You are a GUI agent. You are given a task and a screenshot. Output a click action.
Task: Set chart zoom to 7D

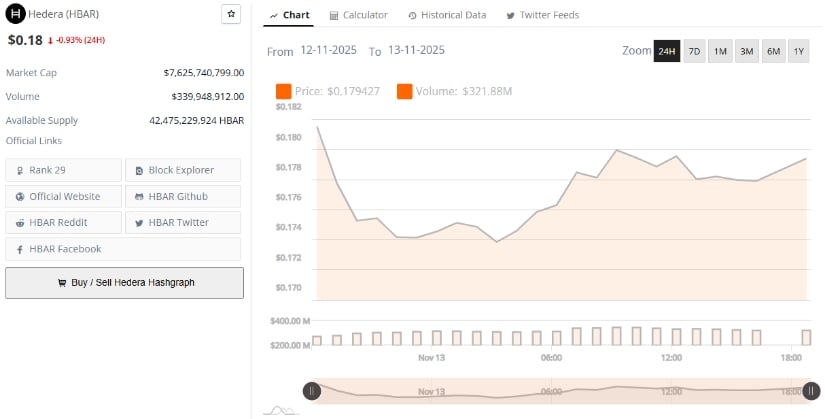[x=694, y=51]
